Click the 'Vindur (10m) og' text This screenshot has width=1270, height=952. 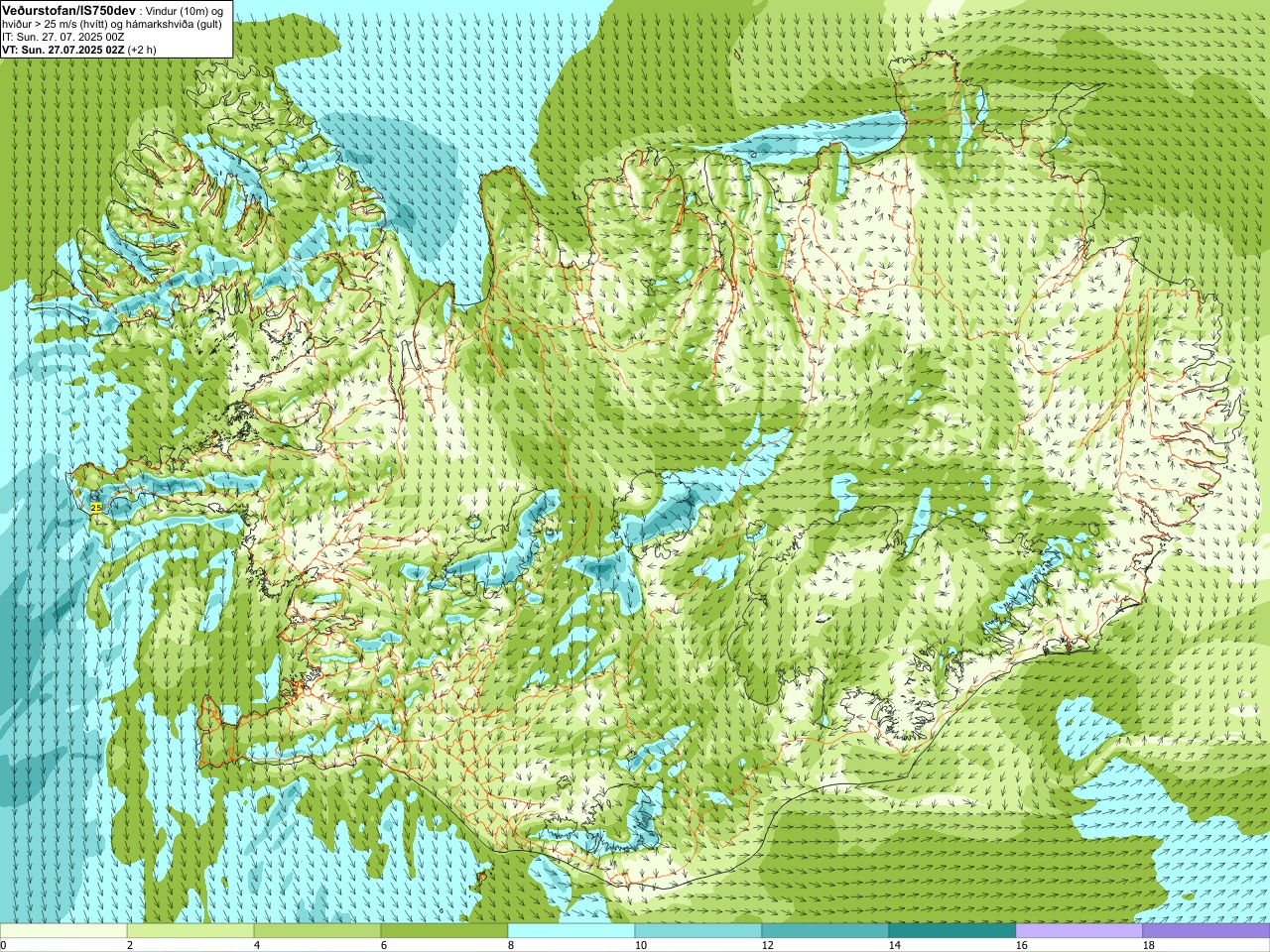coord(185,10)
